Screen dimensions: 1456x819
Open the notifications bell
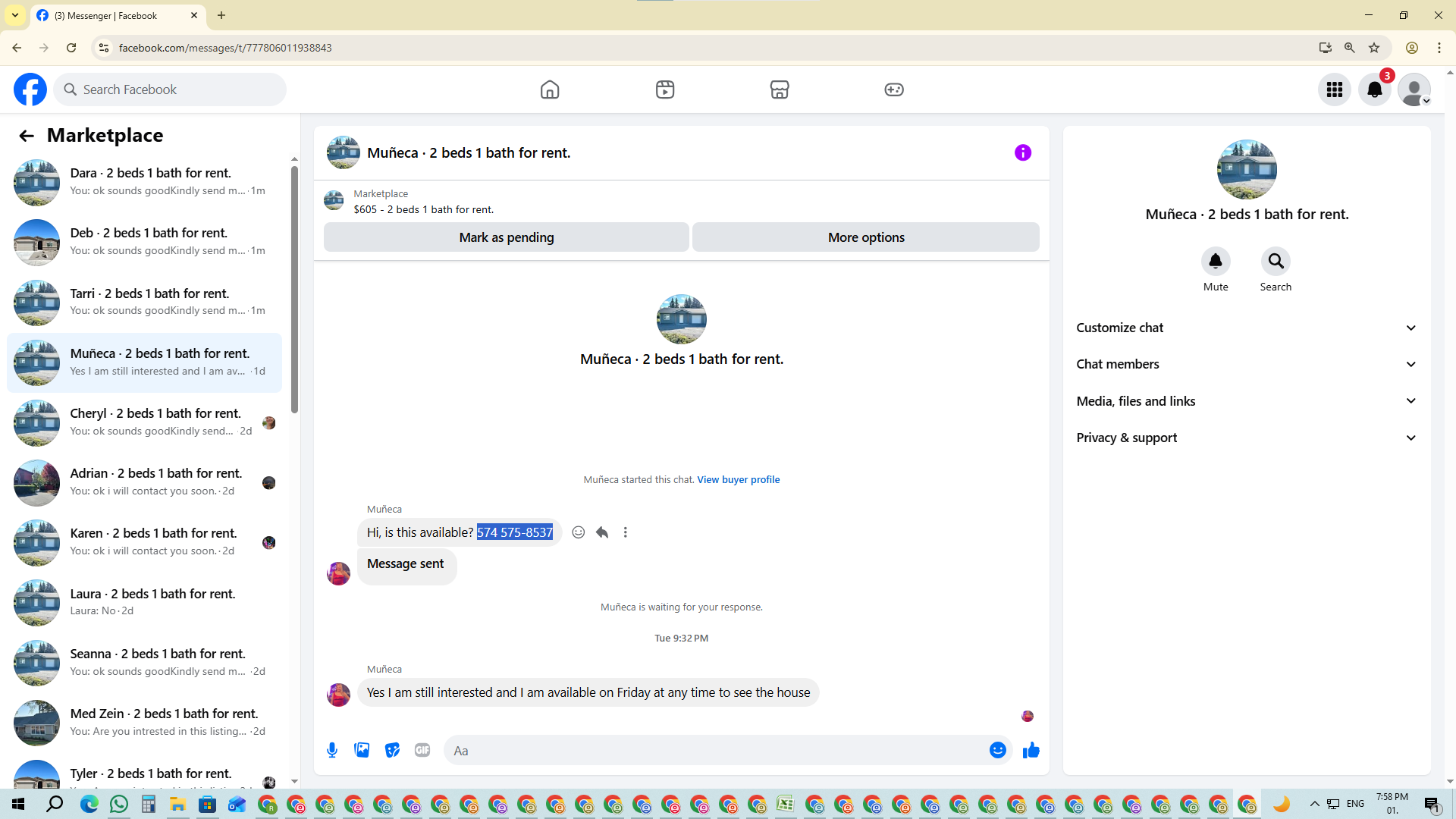tap(1374, 89)
